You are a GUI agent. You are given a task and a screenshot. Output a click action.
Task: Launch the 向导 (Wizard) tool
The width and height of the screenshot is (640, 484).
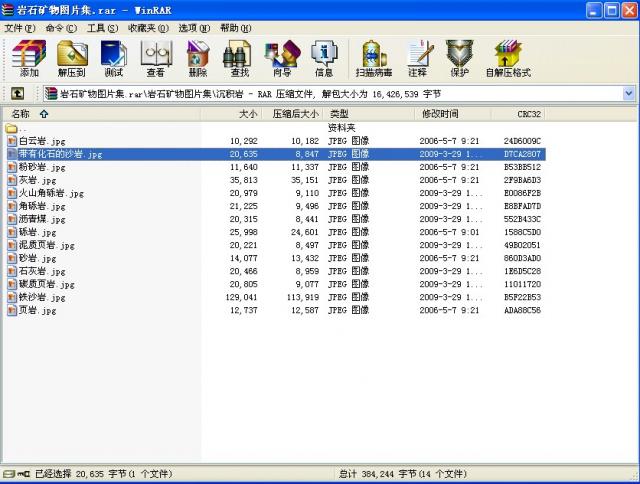(282, 58)
